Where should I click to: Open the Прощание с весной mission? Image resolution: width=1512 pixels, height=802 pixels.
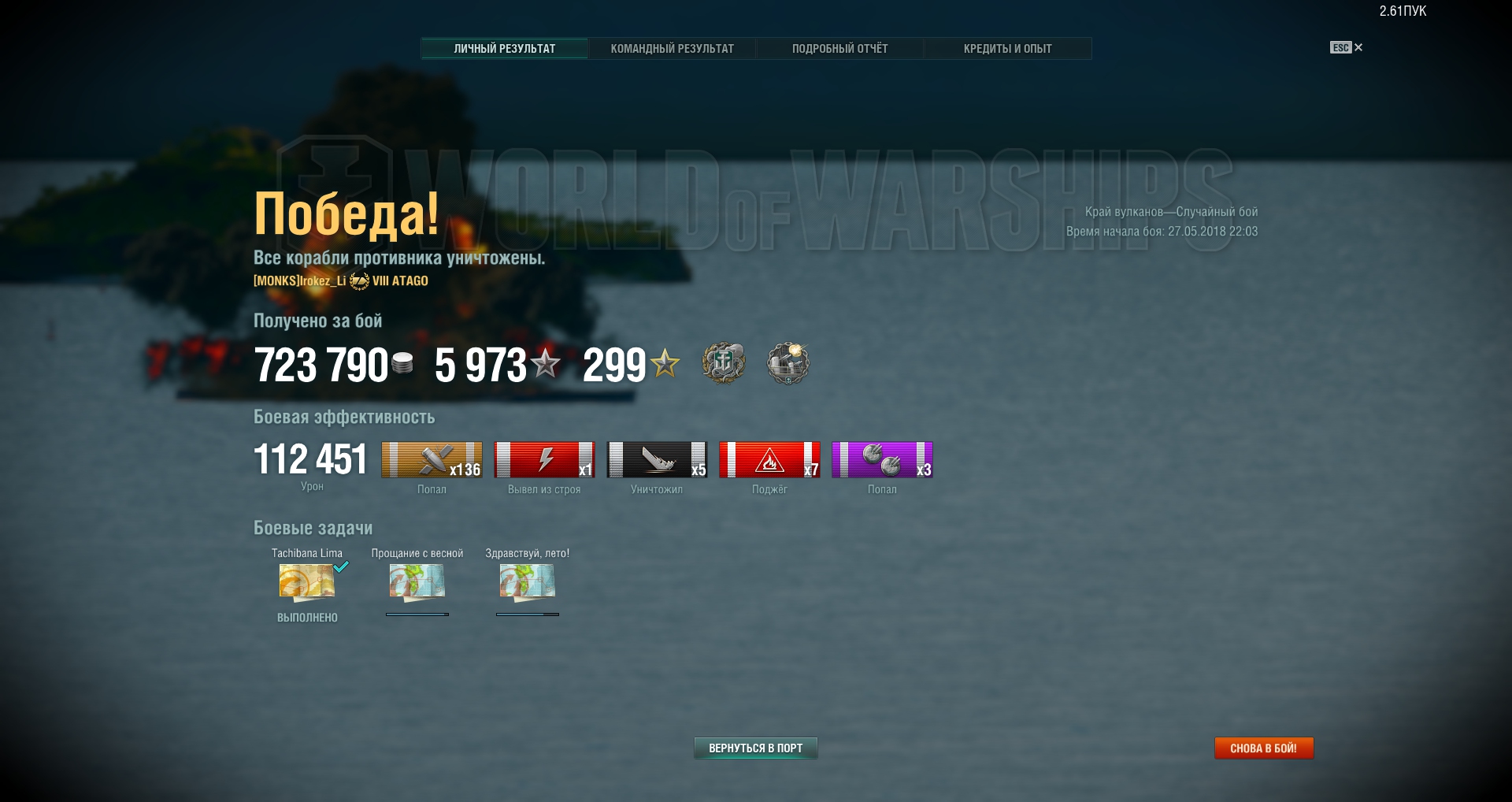[417, 582]
